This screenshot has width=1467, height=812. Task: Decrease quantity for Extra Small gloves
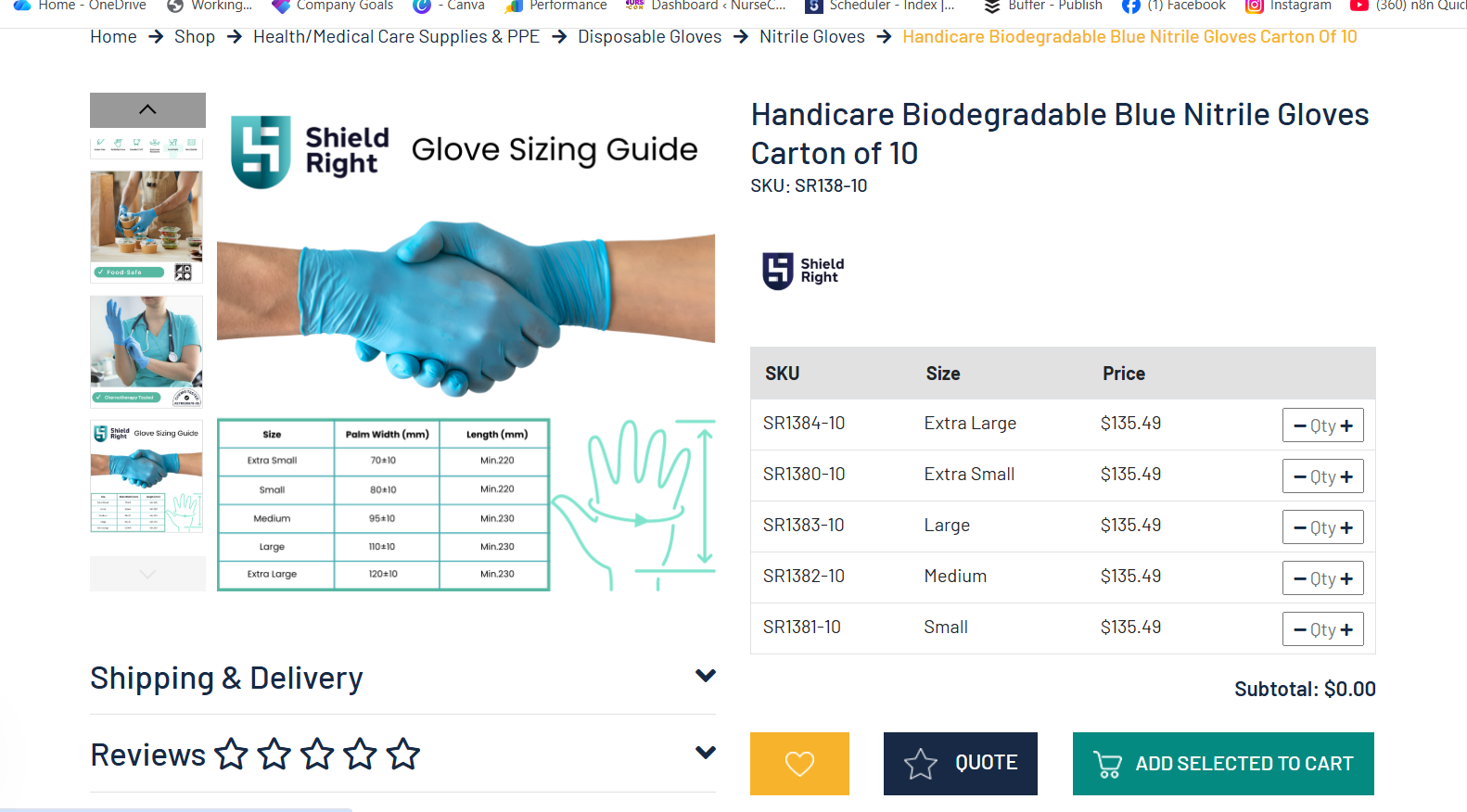[1299, 476]
